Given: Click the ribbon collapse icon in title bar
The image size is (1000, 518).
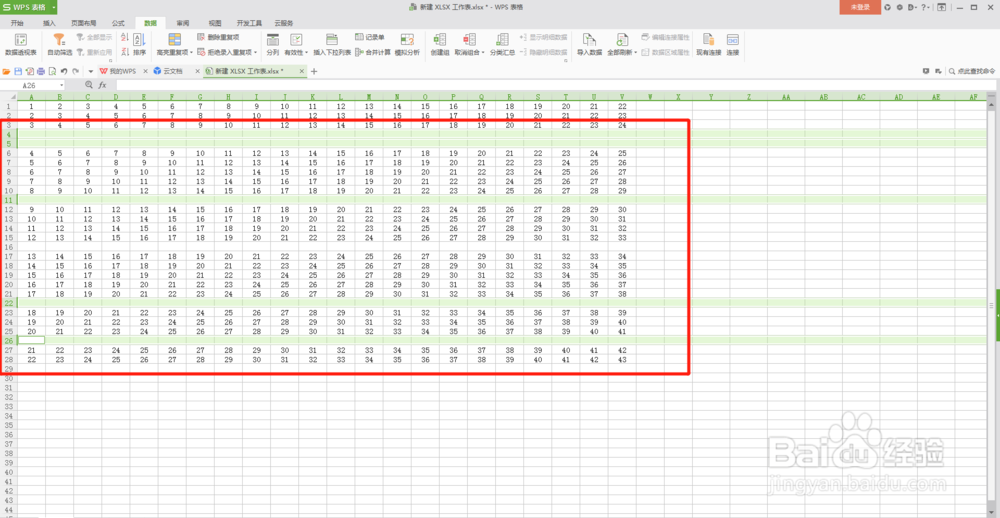Looking at the screenshot, I should tap(941, 7).
